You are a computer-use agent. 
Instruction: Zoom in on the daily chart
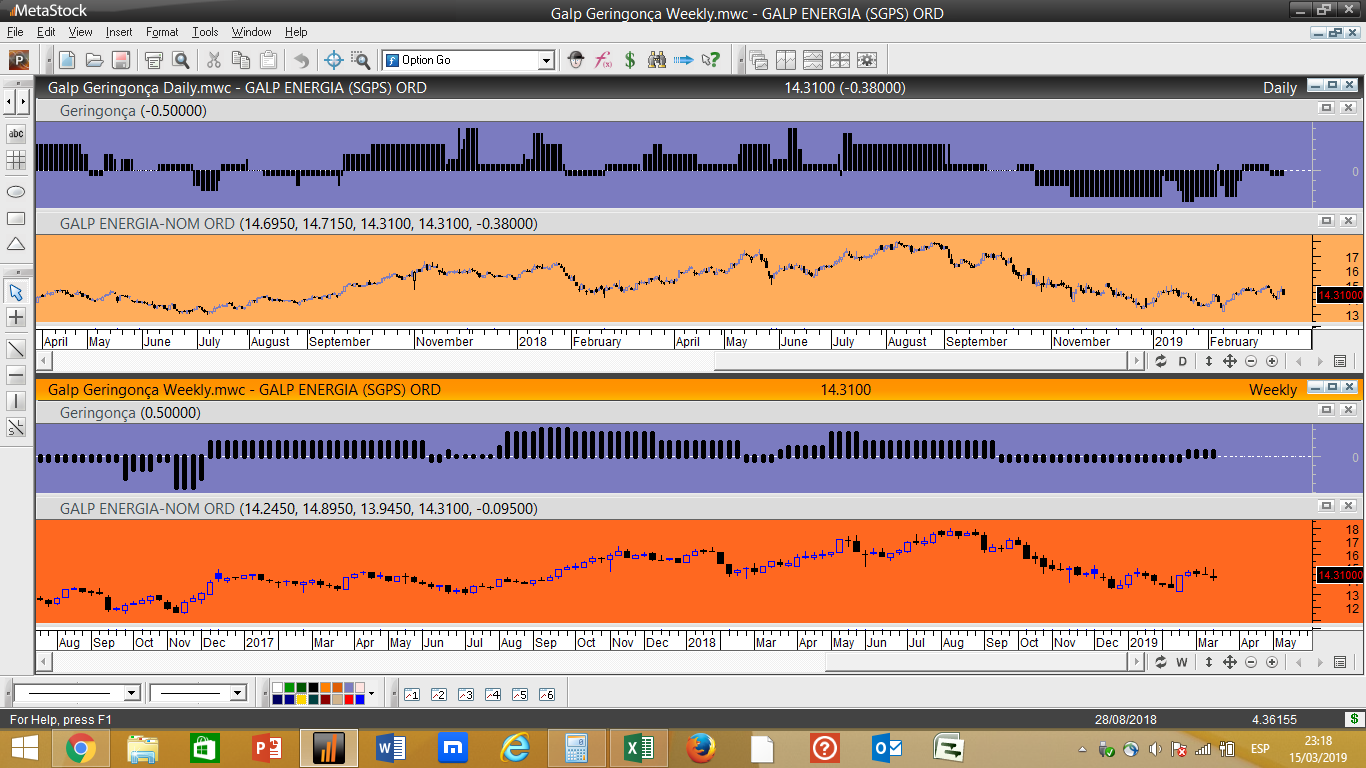(x=1272, y=362)
